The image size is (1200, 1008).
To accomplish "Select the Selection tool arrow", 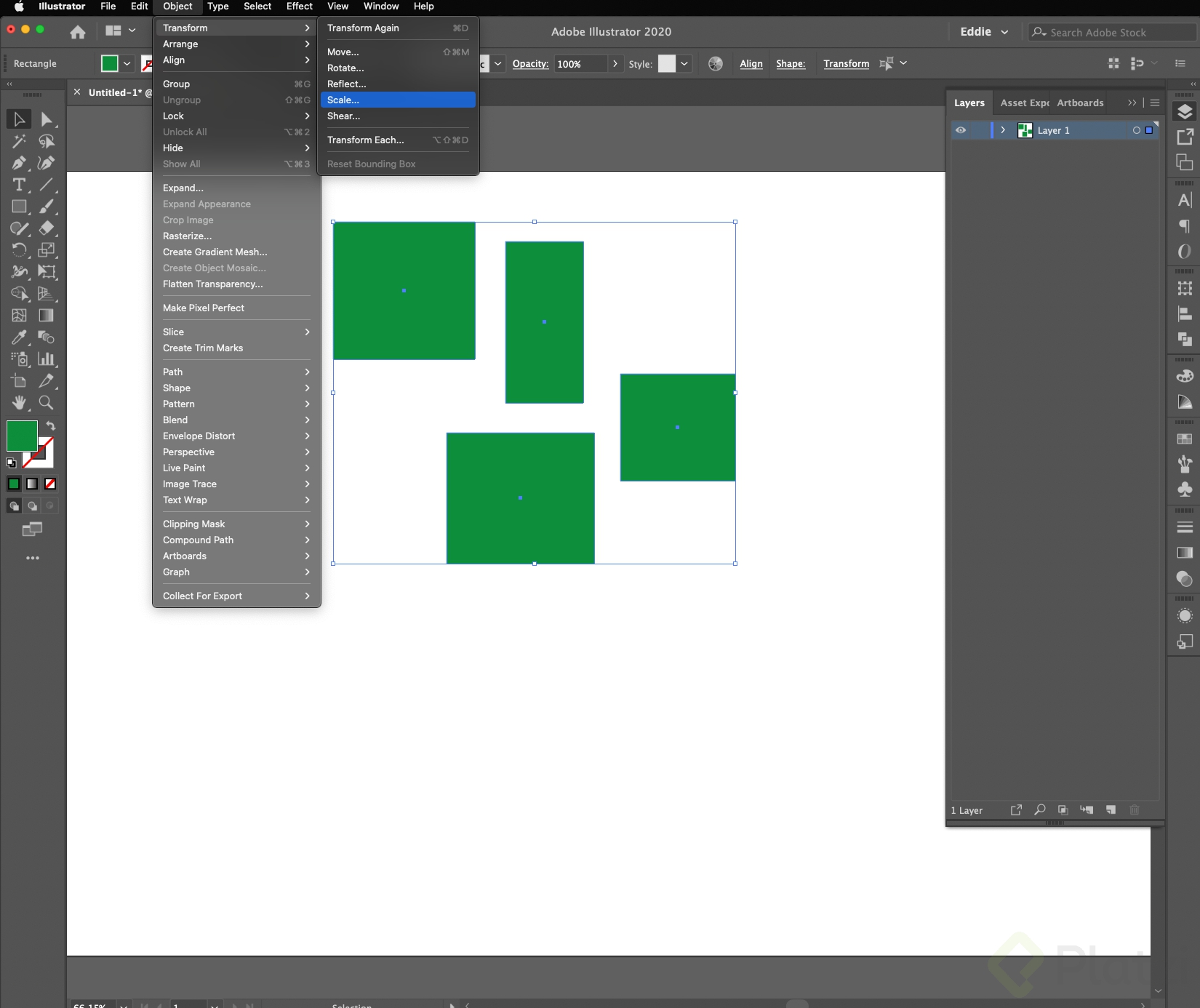I will coord(19,119).
